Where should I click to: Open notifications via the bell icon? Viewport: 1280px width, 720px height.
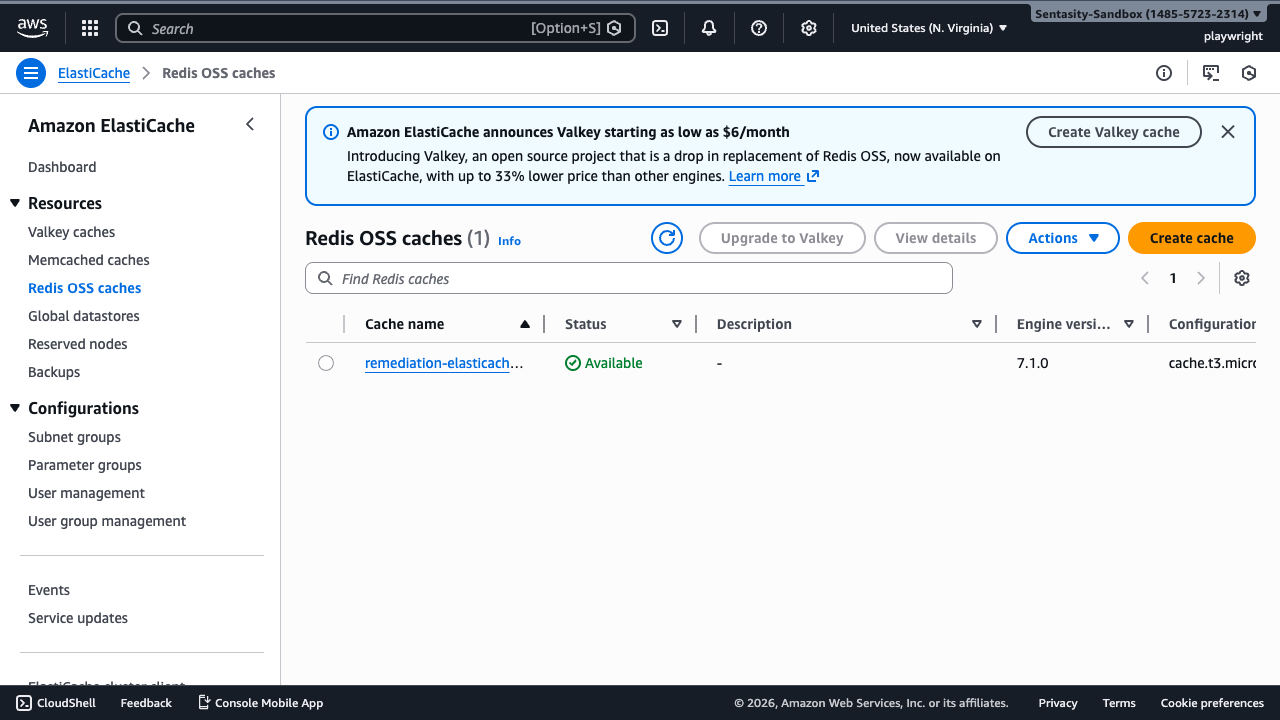(x=708, y=27)
